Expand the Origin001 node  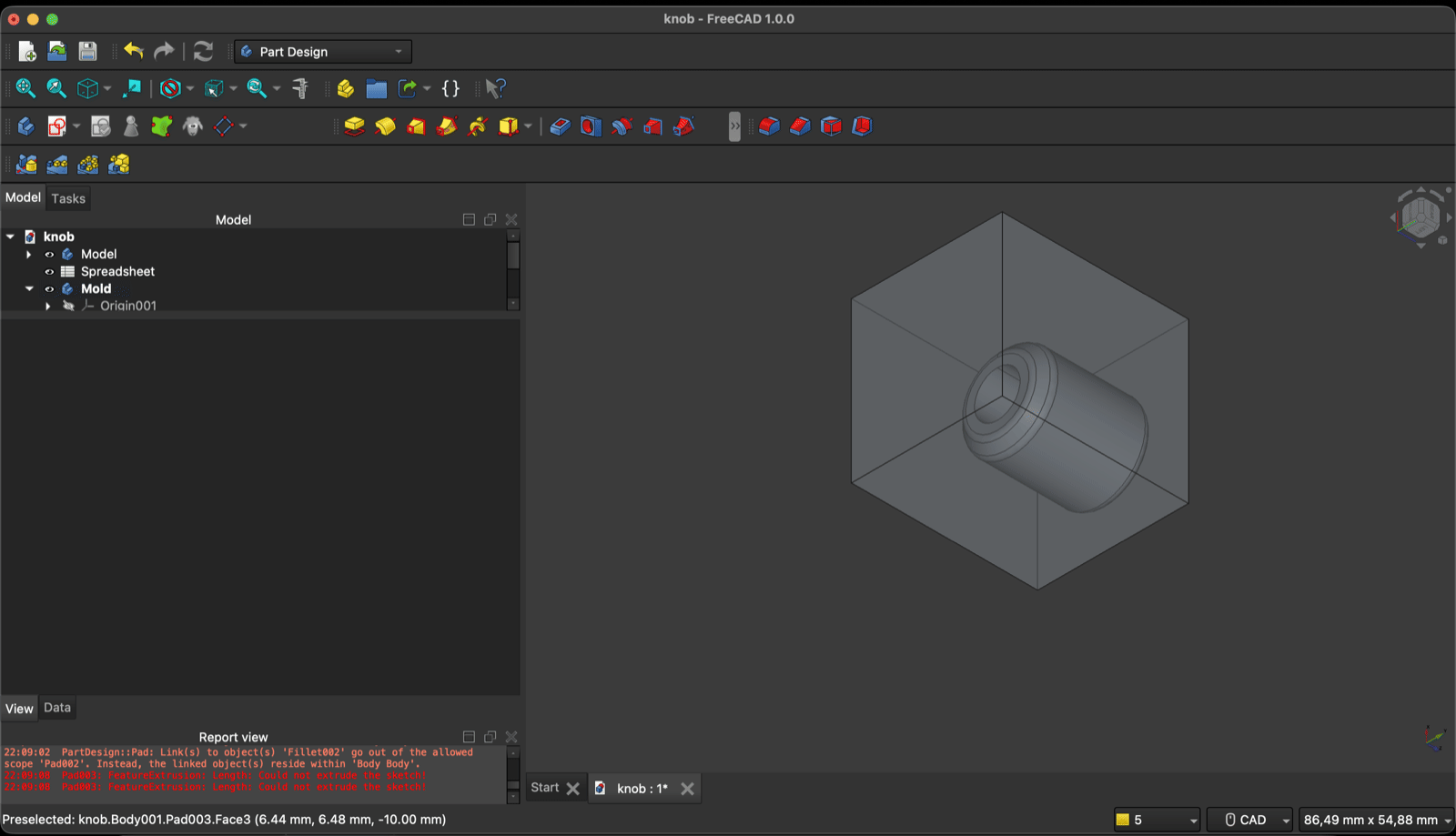click(48, 307)
